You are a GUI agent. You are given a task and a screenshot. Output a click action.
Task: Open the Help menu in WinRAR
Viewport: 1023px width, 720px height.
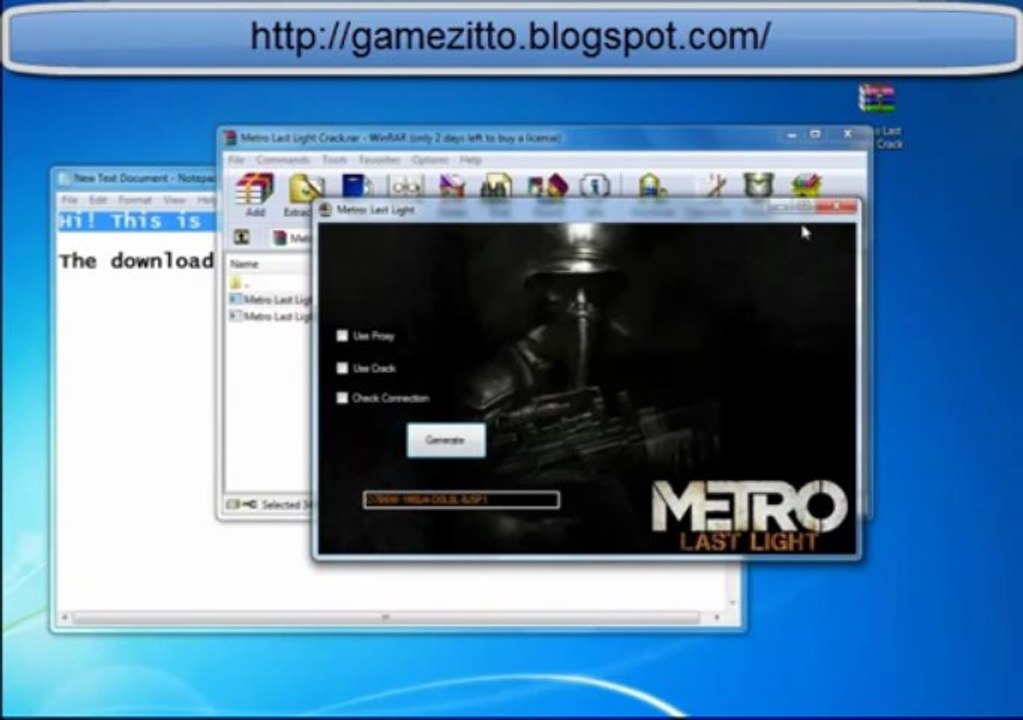[470, 160]
